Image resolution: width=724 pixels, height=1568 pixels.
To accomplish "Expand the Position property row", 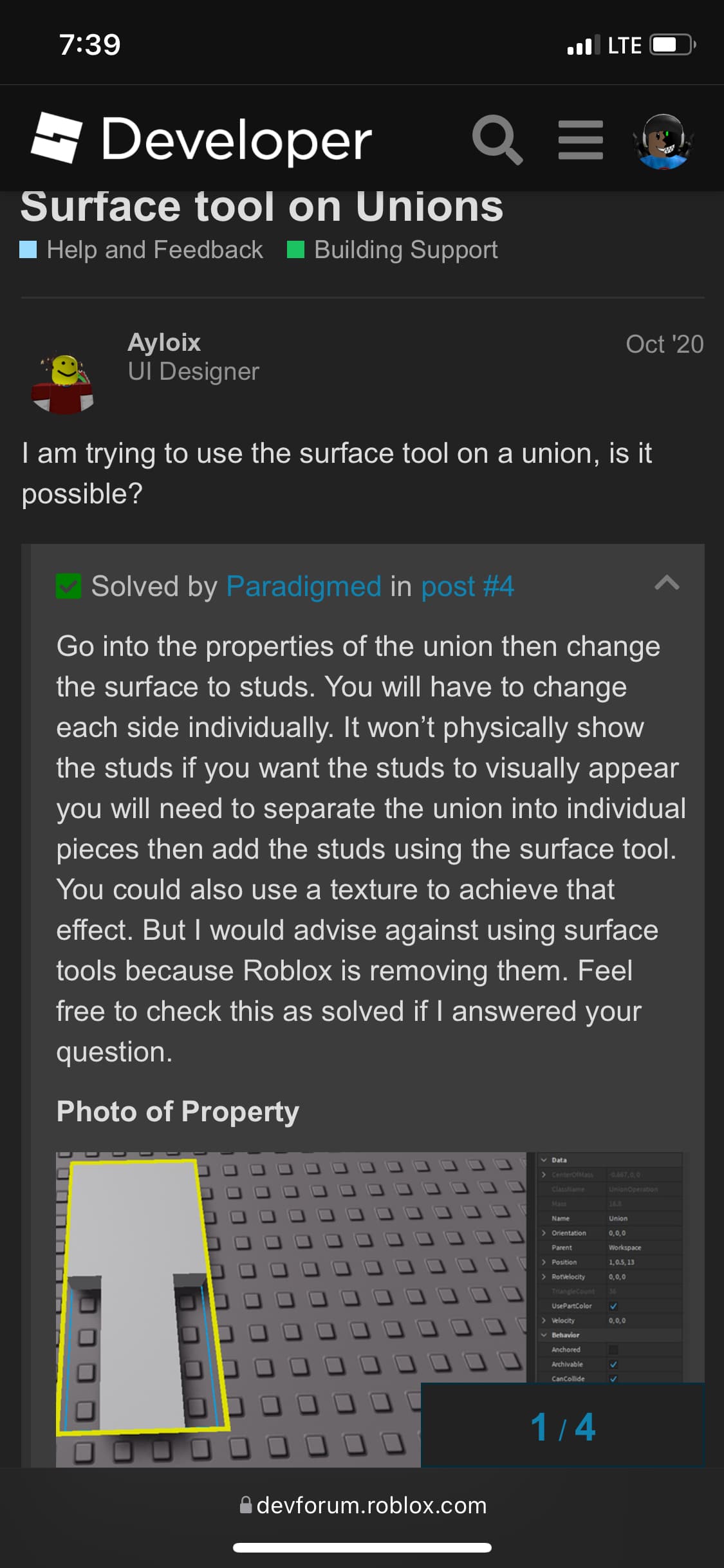I will (544, 1262).
